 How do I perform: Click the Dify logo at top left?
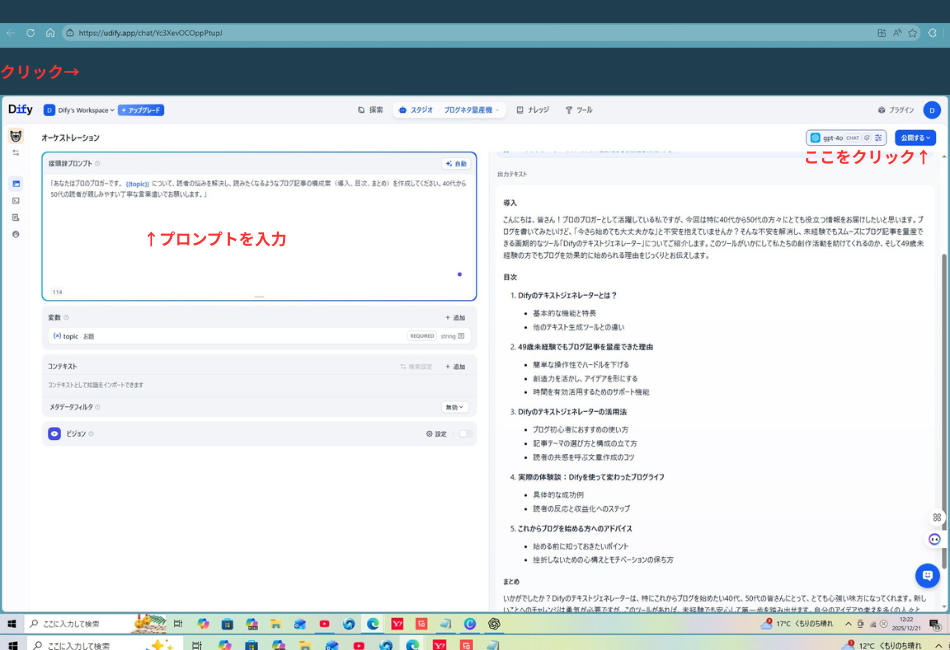[x=19, y=109]
